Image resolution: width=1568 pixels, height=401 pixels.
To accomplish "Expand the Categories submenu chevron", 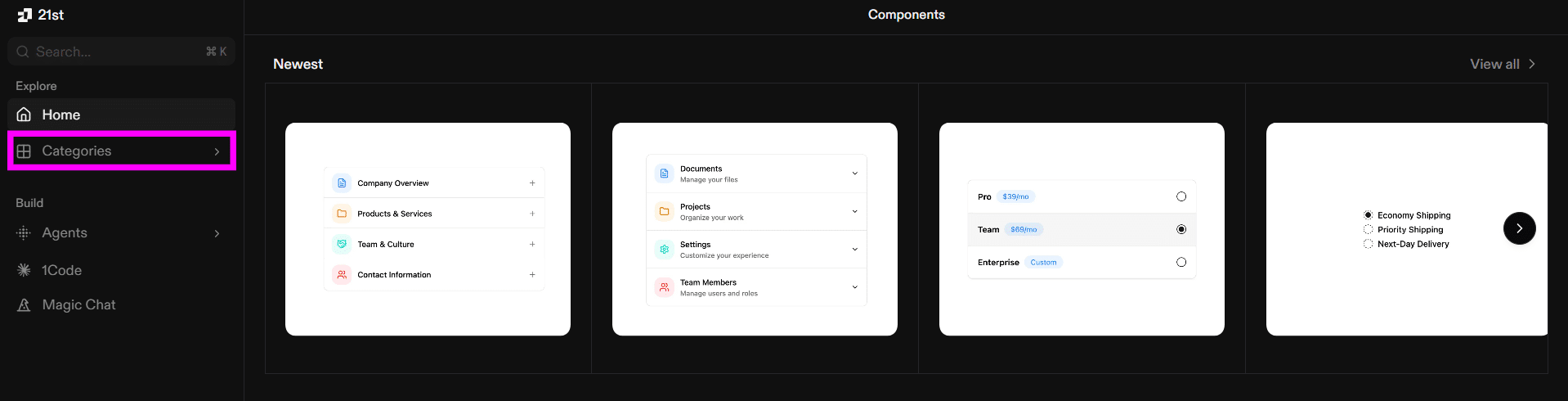I will [217, 151].
